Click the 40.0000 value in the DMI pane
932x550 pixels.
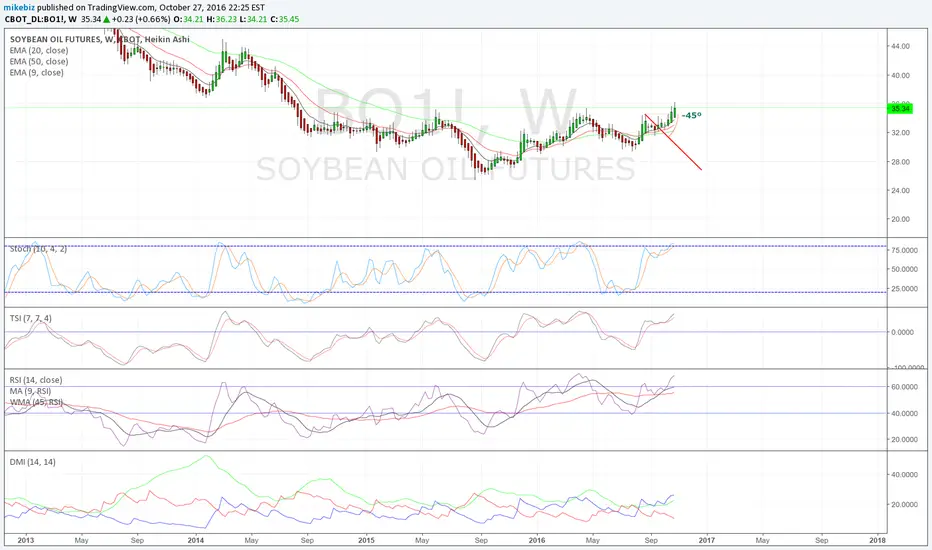click(903, 474)
